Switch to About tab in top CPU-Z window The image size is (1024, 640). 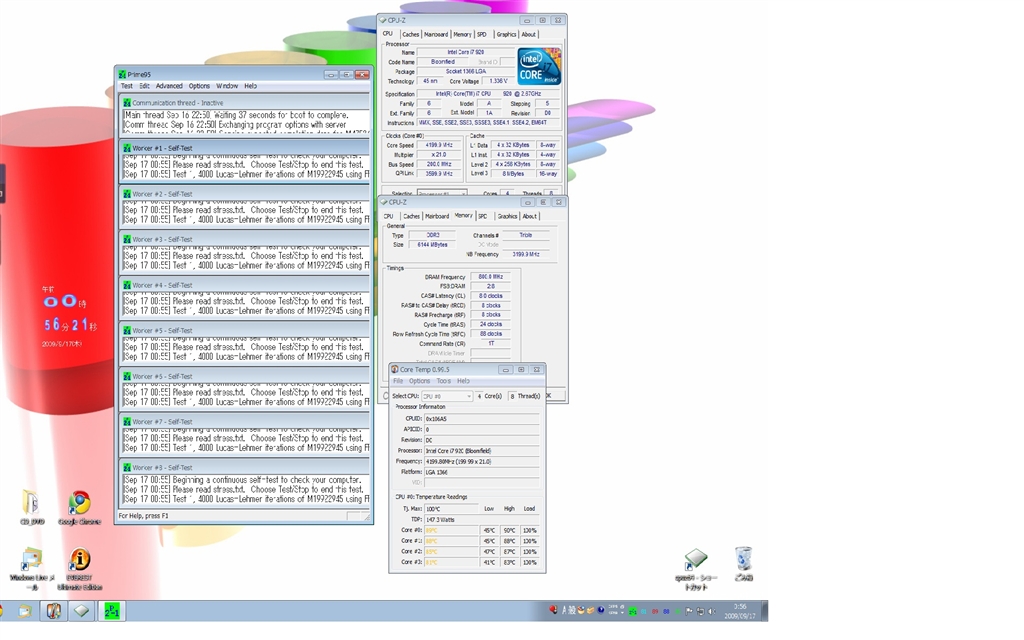point(528,35)
